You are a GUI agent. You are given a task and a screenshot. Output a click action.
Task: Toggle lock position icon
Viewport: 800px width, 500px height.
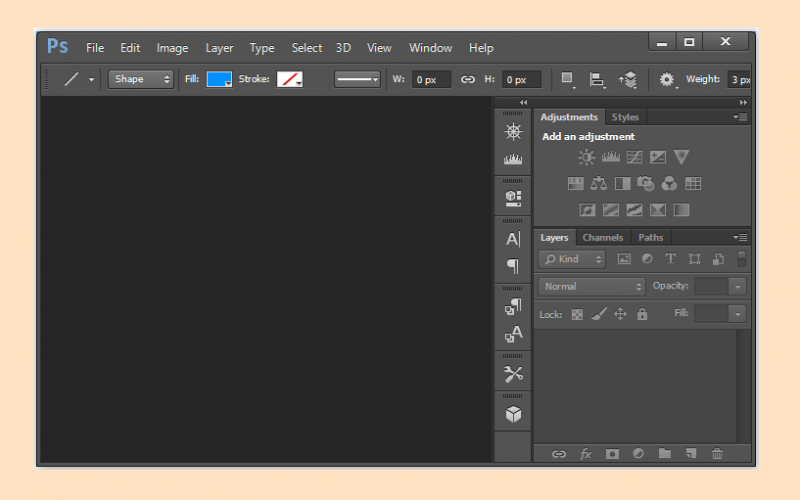point(620,314)
